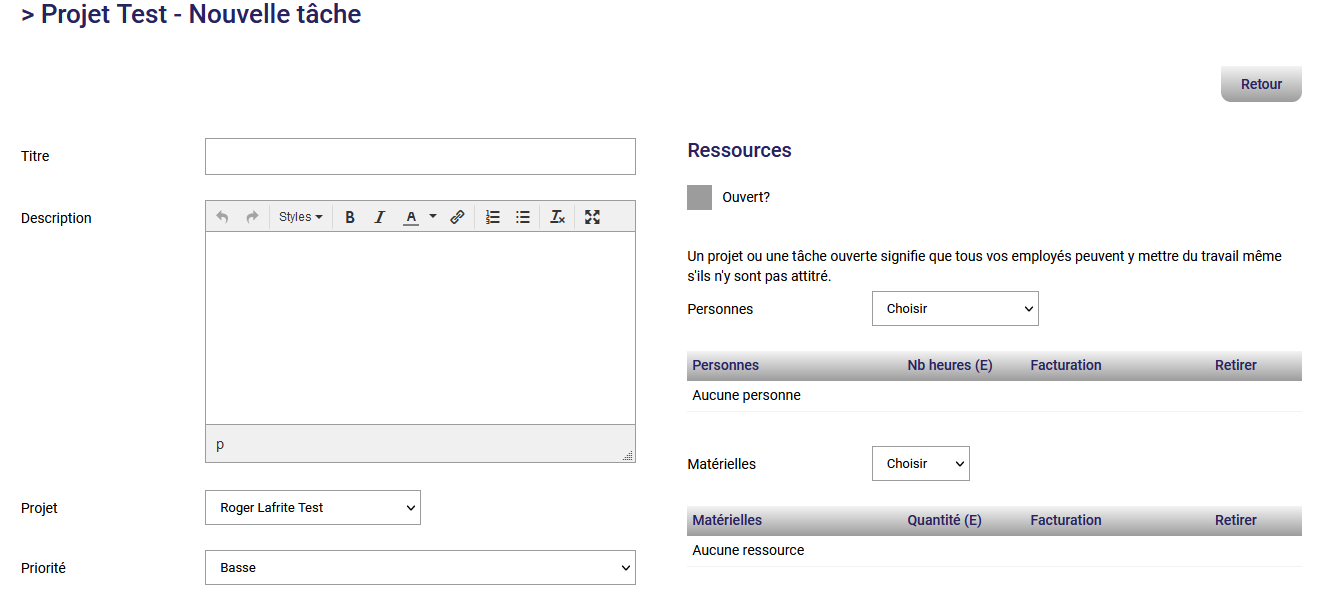Screen dimensions: 1329x603
Task: Open the Matérielles Choisir dropdown
Action: coord(920,464)
